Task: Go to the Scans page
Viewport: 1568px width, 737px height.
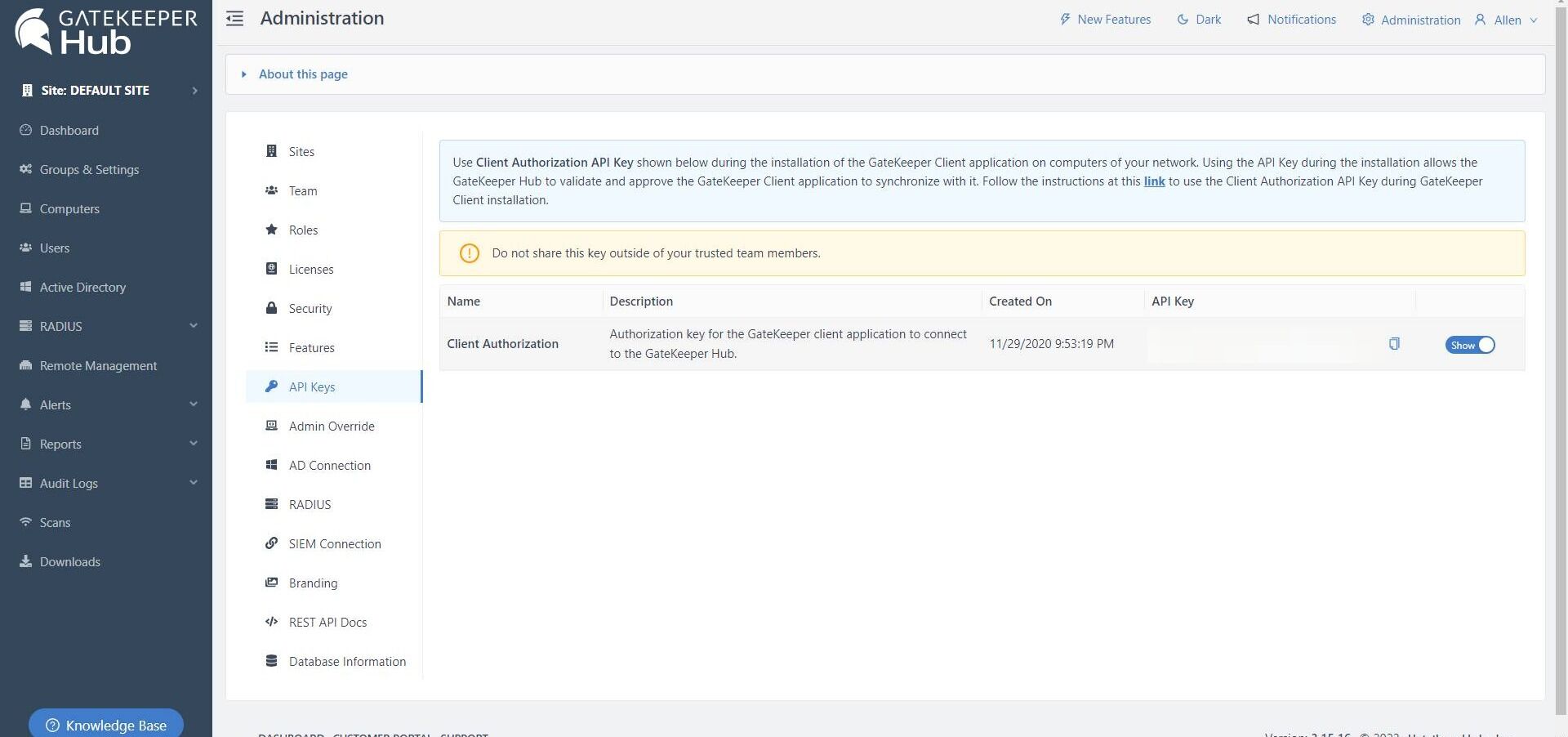Action: [55, 522]
